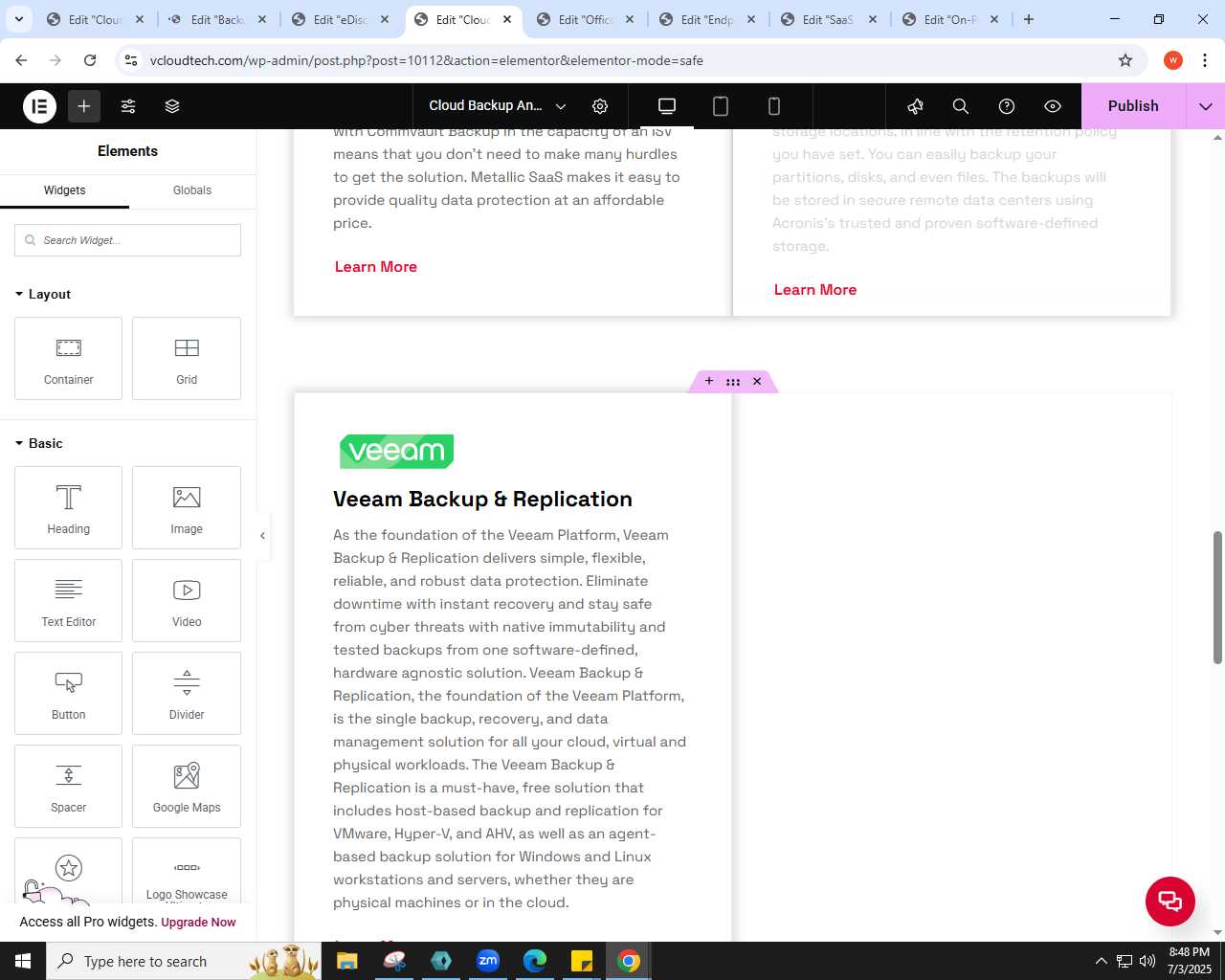Select the Heading widget

click(69, 507)
